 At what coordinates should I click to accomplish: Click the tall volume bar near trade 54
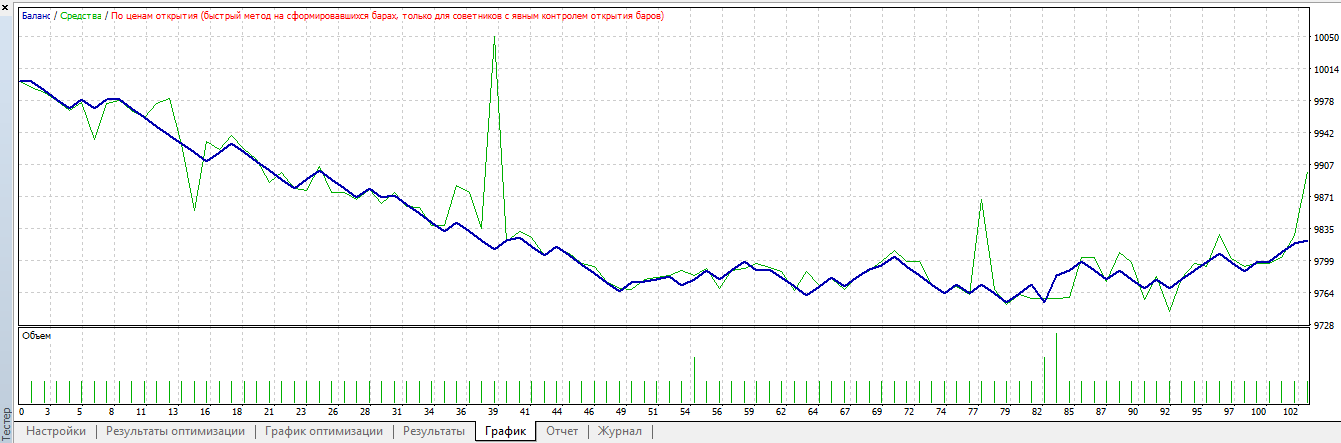(x=694, y=360)
